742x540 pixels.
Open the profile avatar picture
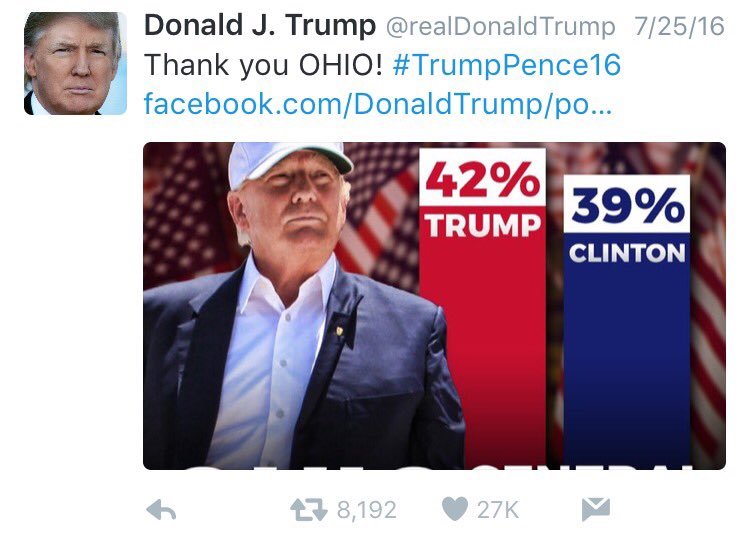click(75, 63)
